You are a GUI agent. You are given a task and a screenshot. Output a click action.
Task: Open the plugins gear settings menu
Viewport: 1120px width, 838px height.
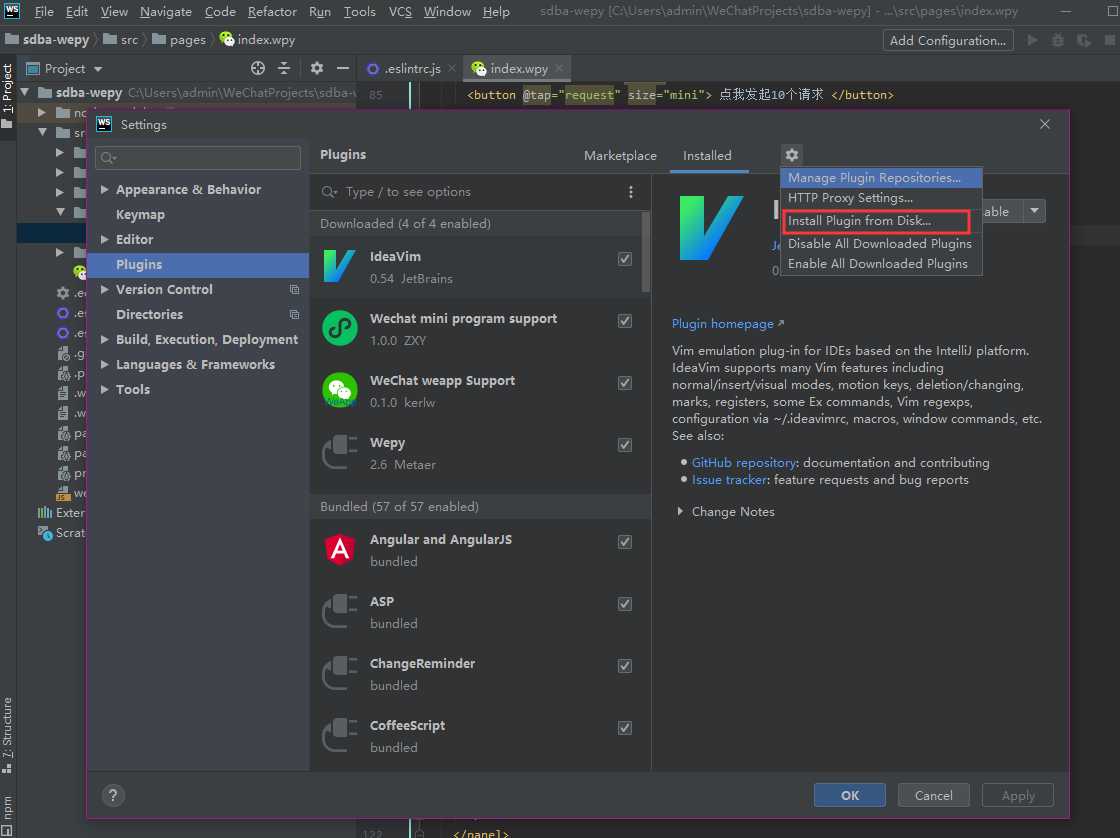[x=791, y=154]
